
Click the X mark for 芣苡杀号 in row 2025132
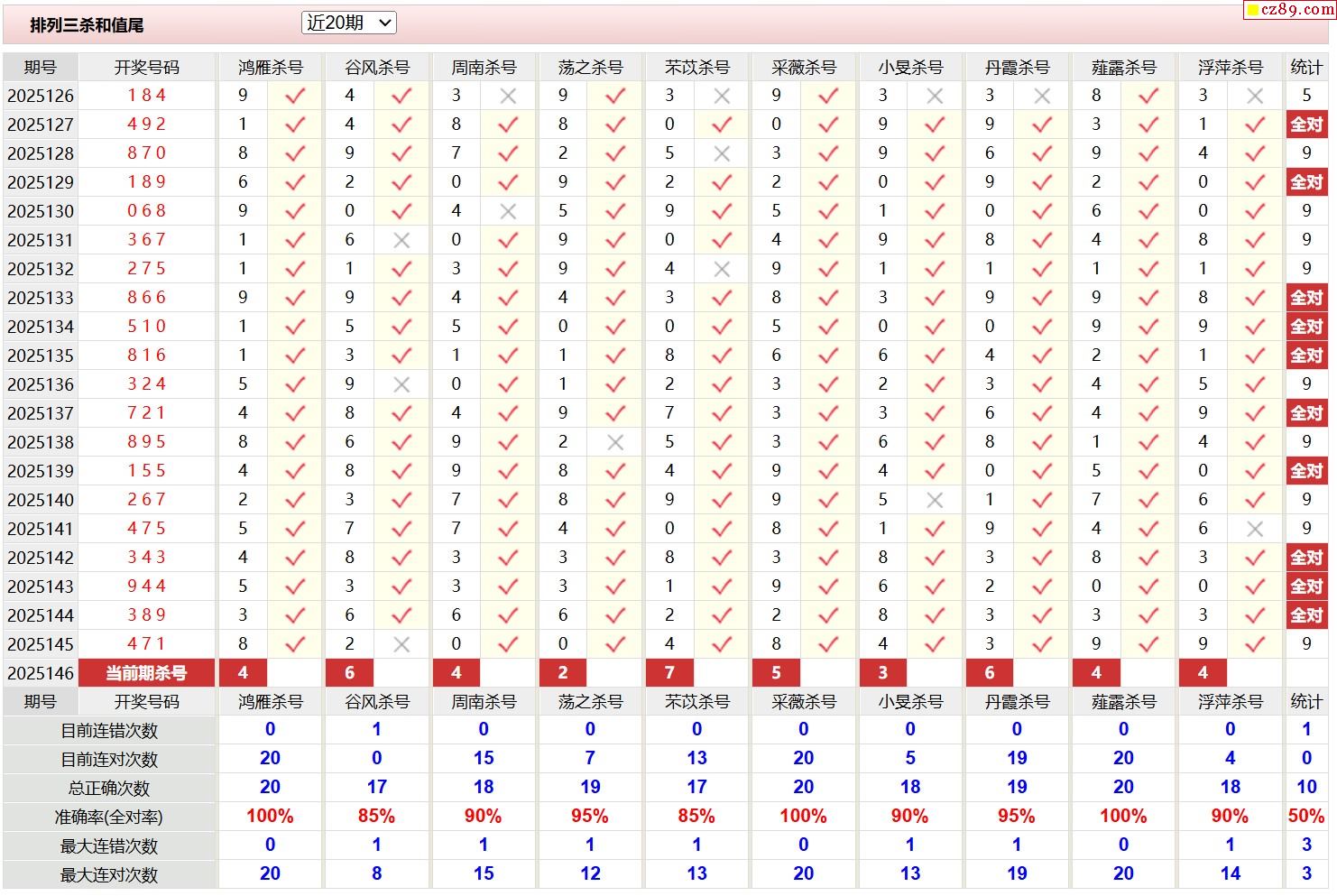722,269
